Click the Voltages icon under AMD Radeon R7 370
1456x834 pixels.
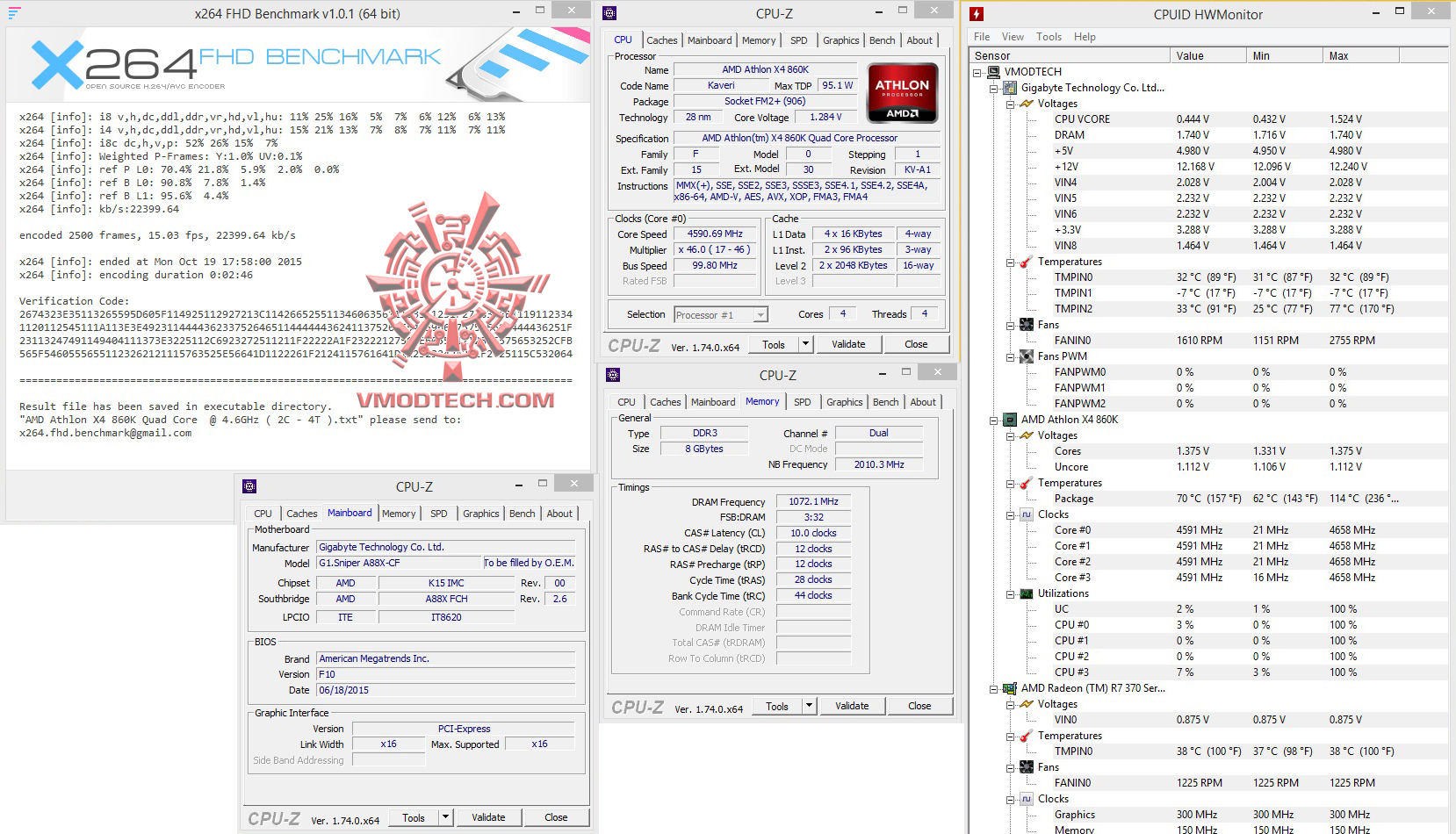1027,704
